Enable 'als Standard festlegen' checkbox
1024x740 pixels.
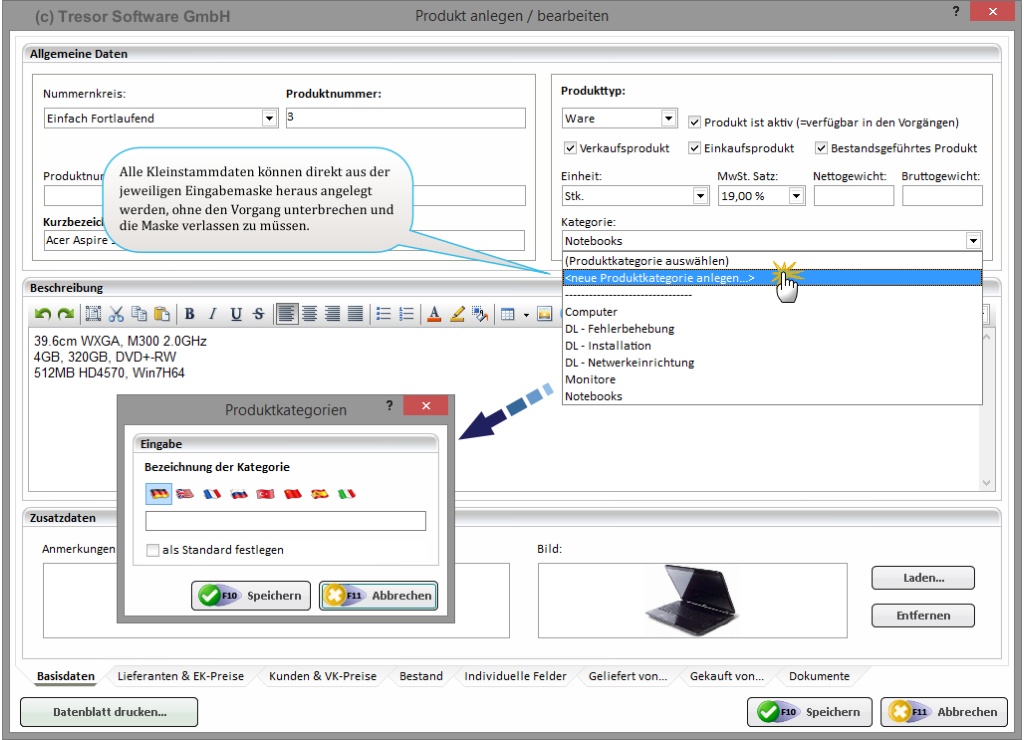coord(153,550)
